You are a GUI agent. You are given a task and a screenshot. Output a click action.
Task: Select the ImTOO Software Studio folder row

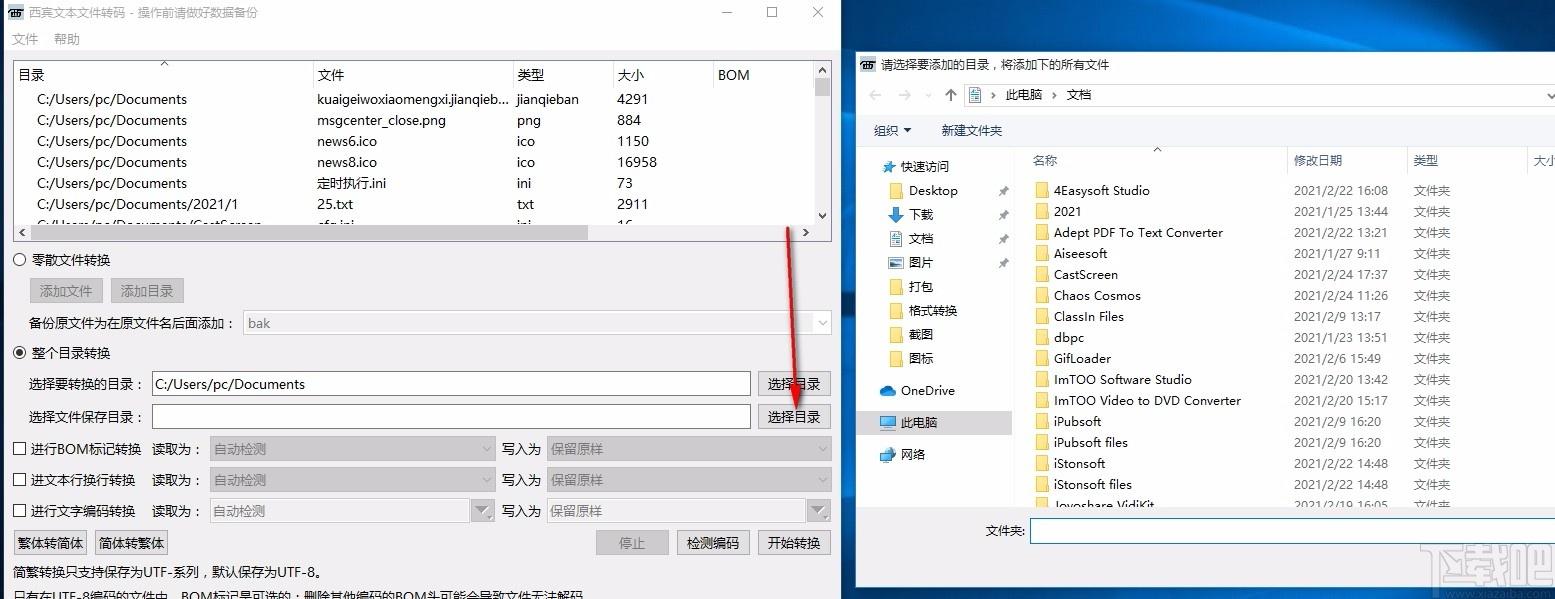[1122, 379]
